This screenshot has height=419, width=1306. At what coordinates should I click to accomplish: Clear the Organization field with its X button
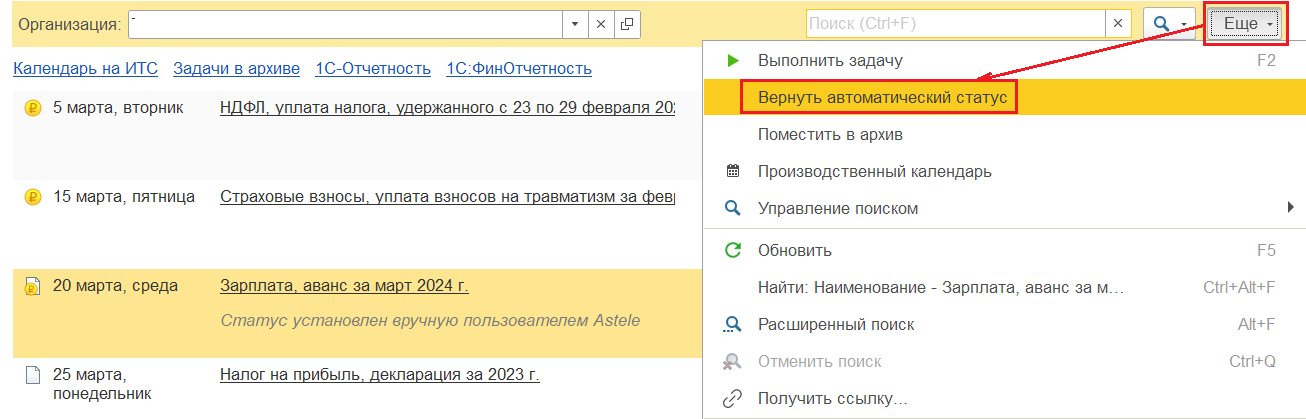[601, 24]
